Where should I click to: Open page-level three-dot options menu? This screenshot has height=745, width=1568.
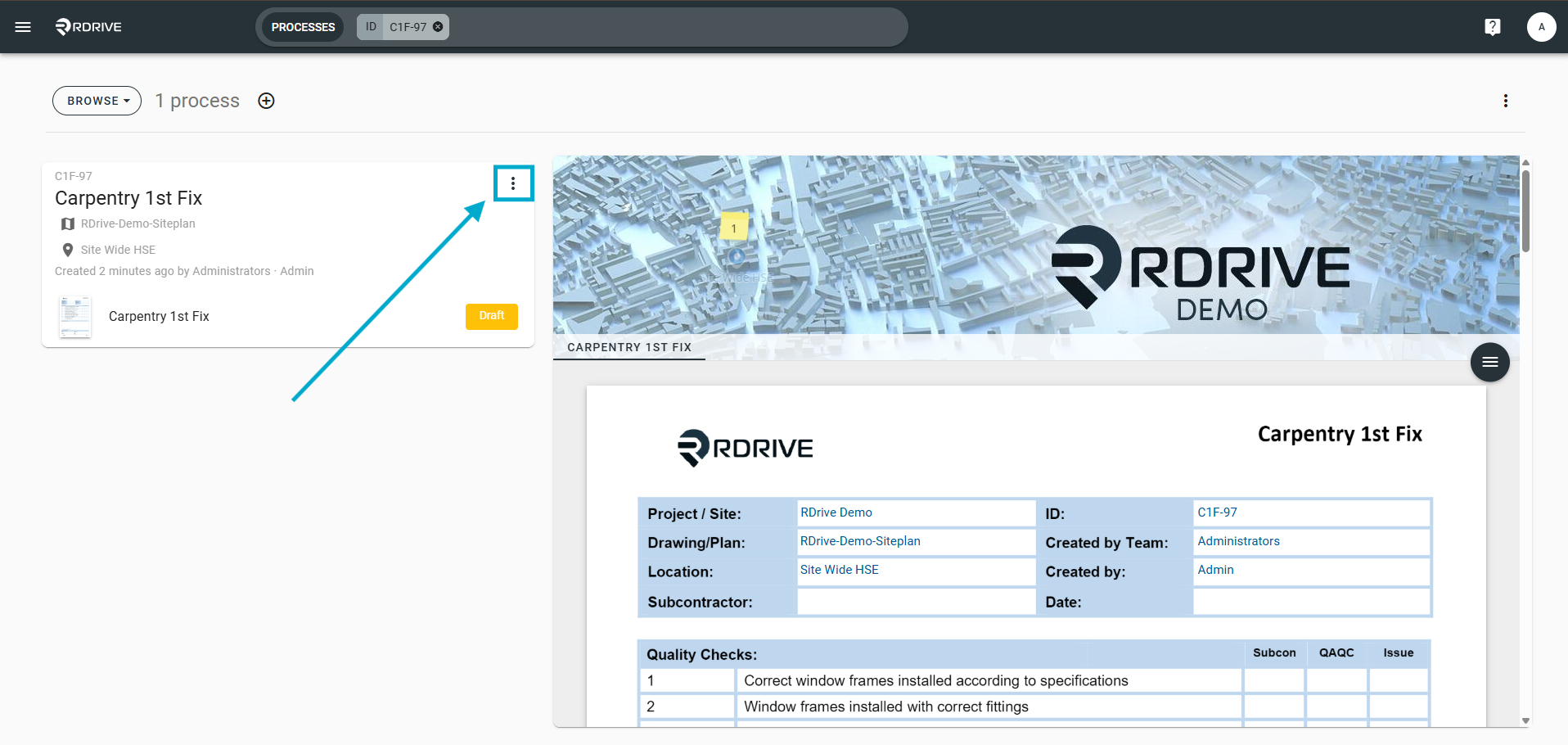pyautogui.click(x=1505, y=101)
